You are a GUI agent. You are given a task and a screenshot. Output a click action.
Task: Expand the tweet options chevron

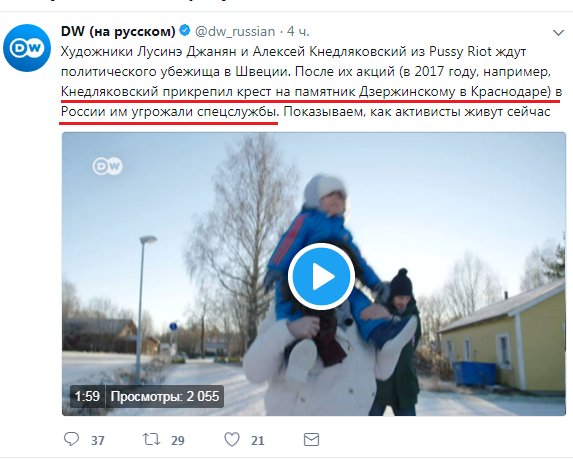tap(558, 33)
